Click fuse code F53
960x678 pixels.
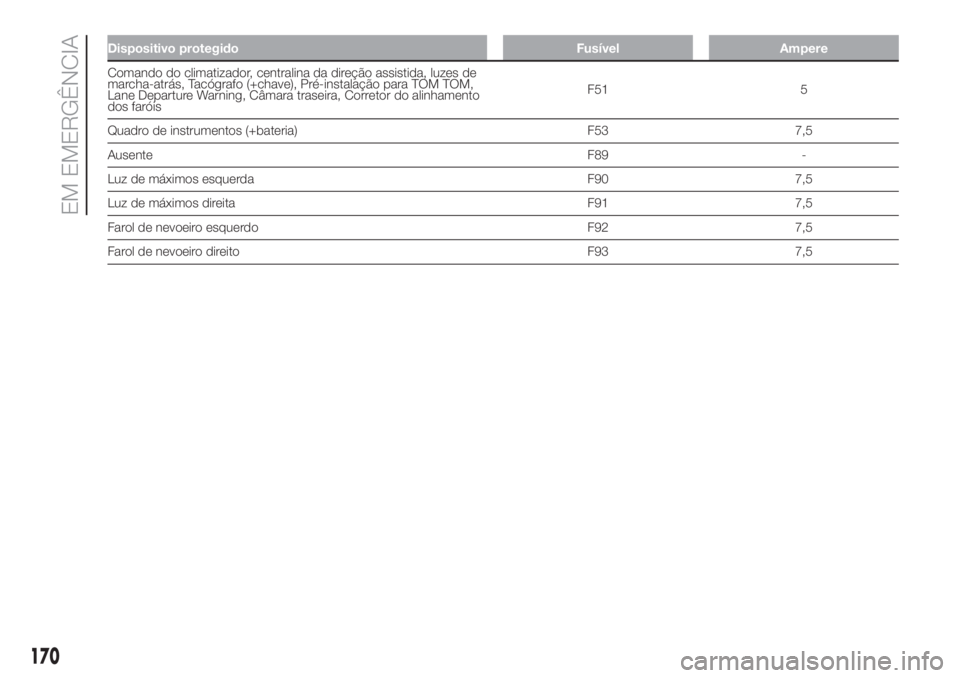(598, 130)
